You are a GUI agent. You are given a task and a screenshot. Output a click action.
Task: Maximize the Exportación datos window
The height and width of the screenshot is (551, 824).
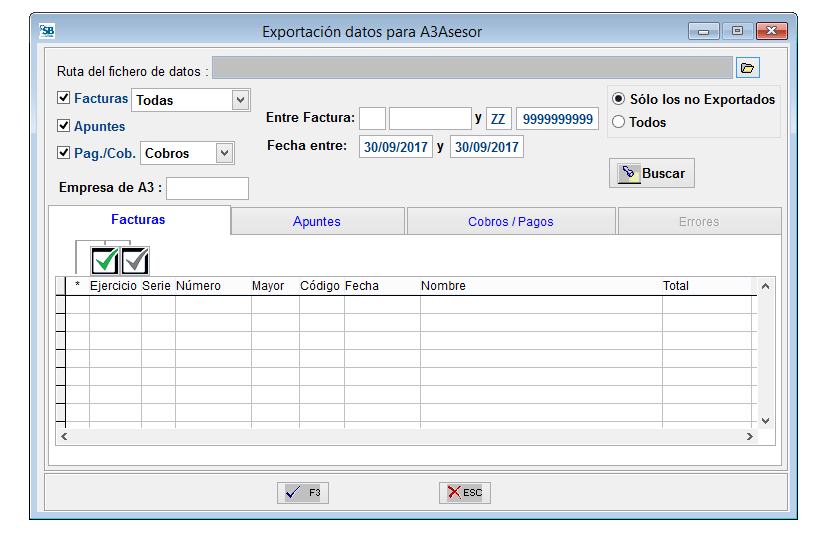click(737, 32)
